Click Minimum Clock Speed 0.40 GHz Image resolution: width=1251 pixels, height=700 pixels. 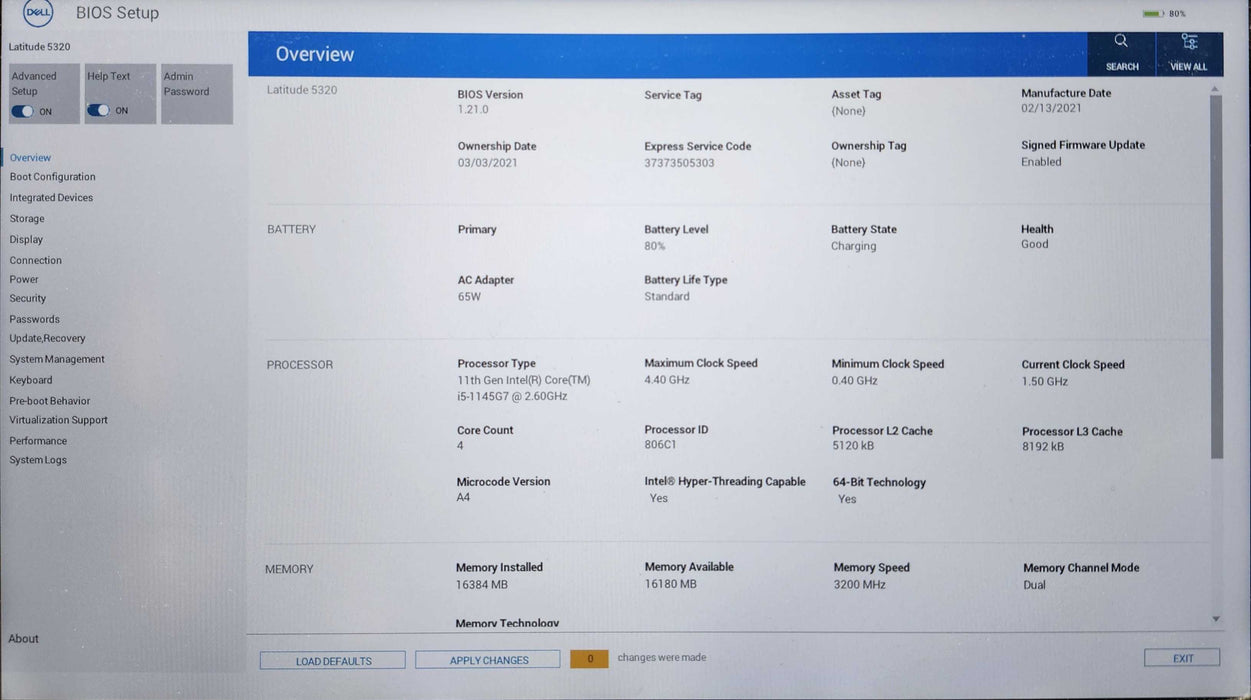855,381
